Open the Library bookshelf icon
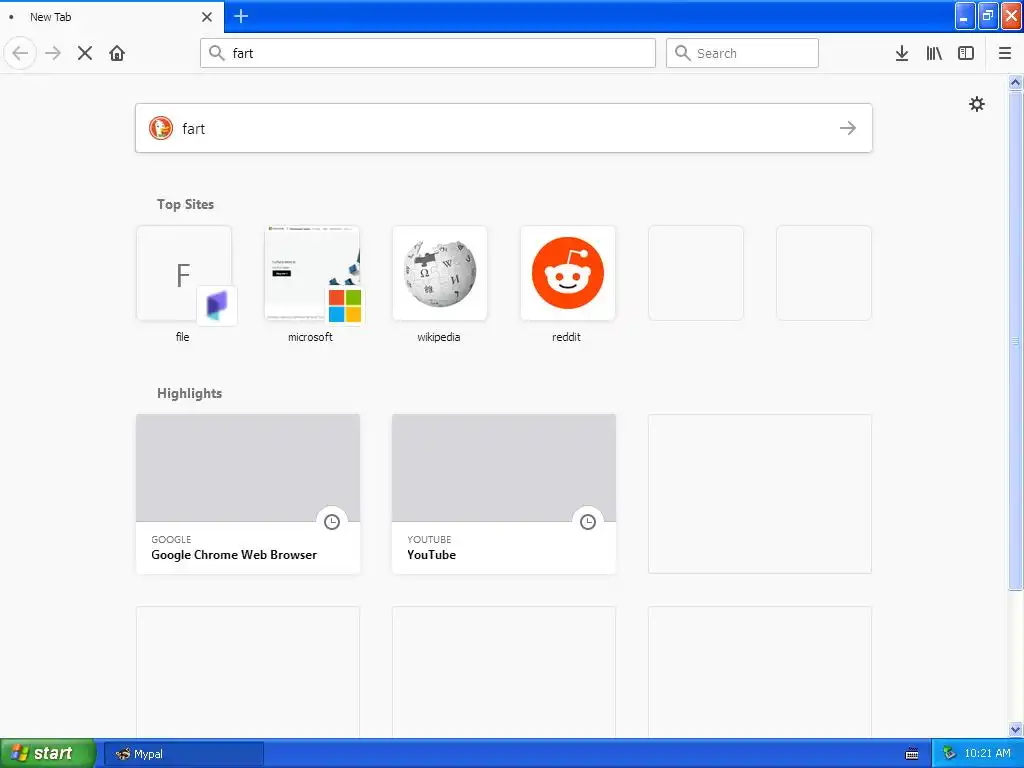The width and height of the screenshot is (1024, 768). tap(934, 53)
